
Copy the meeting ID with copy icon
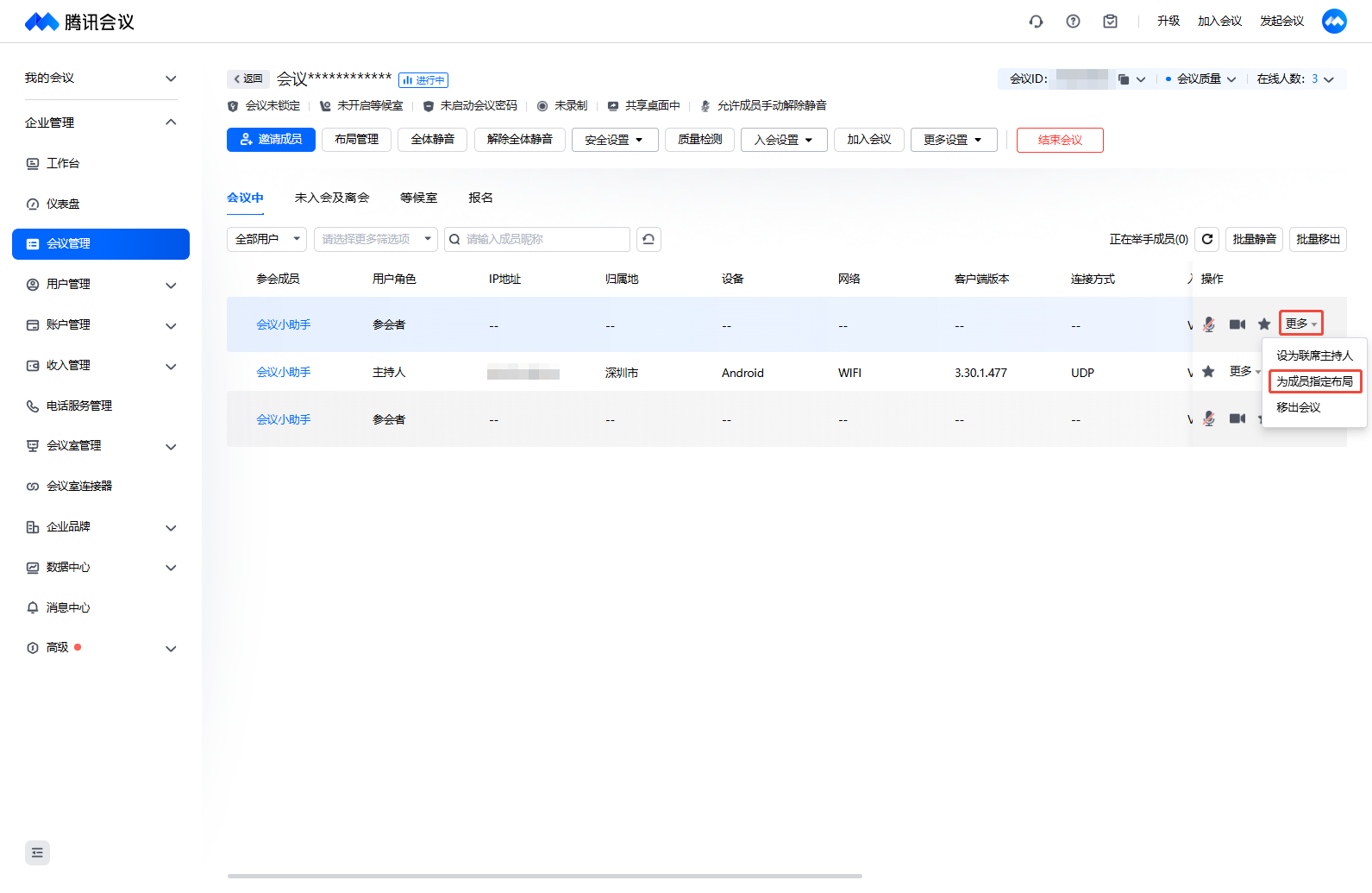(1123, 79)
